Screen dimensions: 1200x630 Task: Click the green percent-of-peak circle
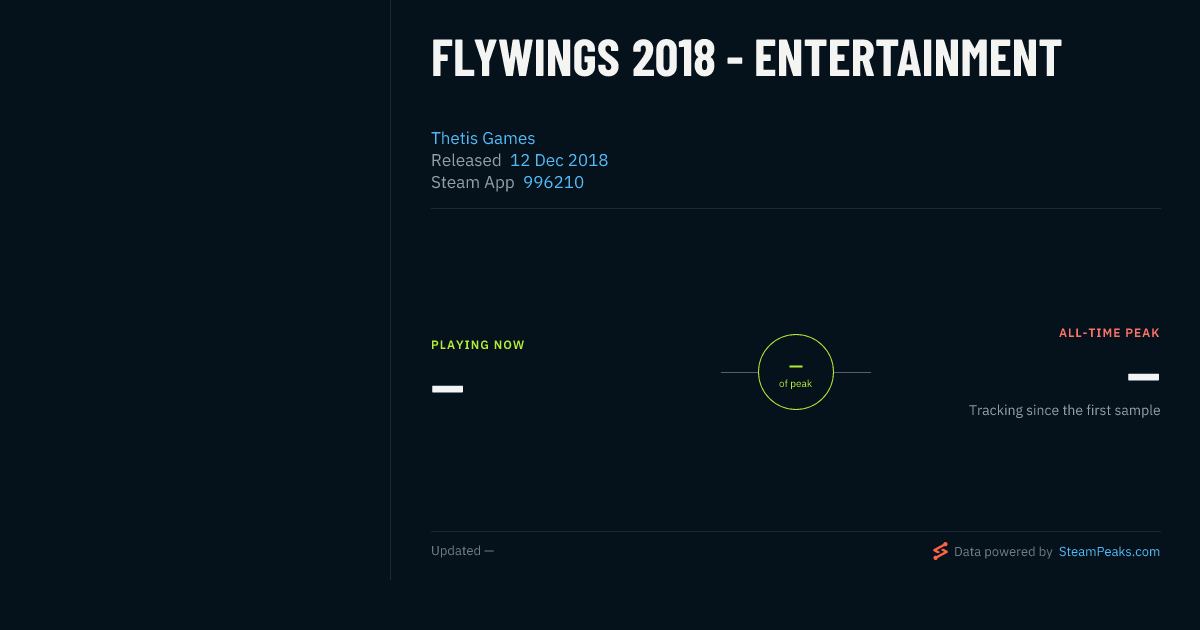tap(796, 372)
